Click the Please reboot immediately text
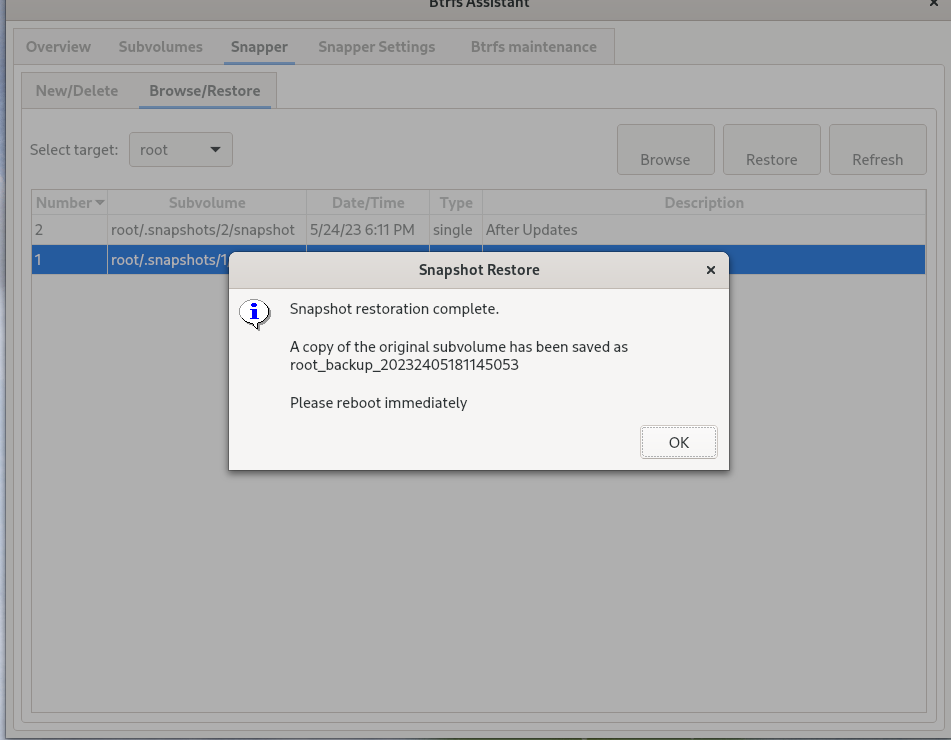 pyautogui.click(x=378, y=403)
